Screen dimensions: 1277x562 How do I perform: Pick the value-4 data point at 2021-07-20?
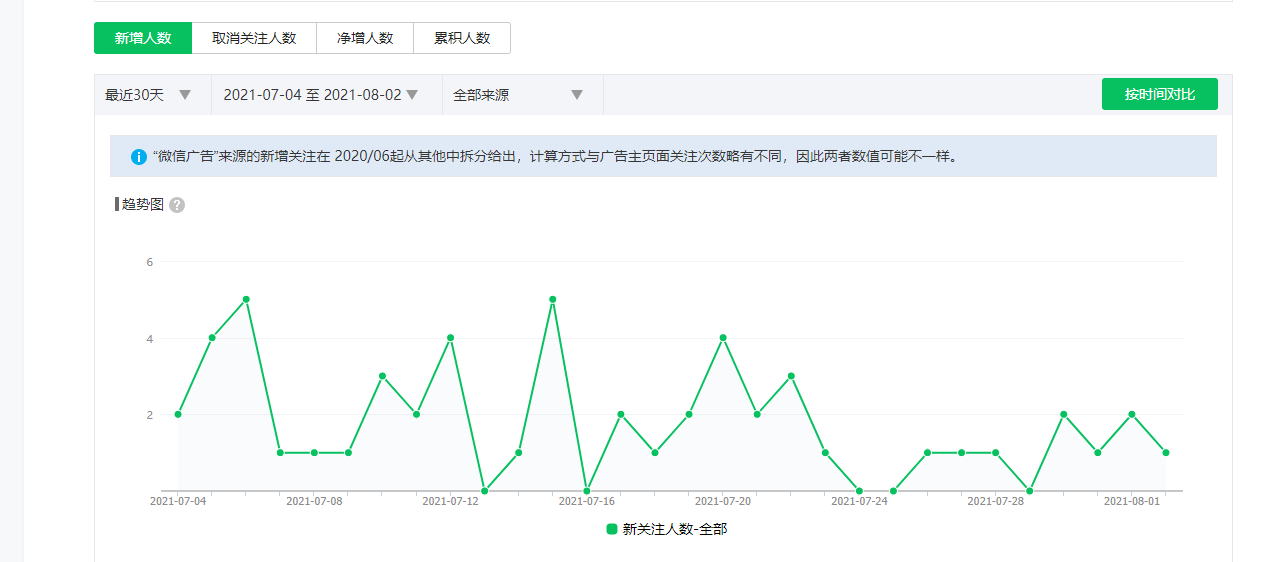point(723,338)
